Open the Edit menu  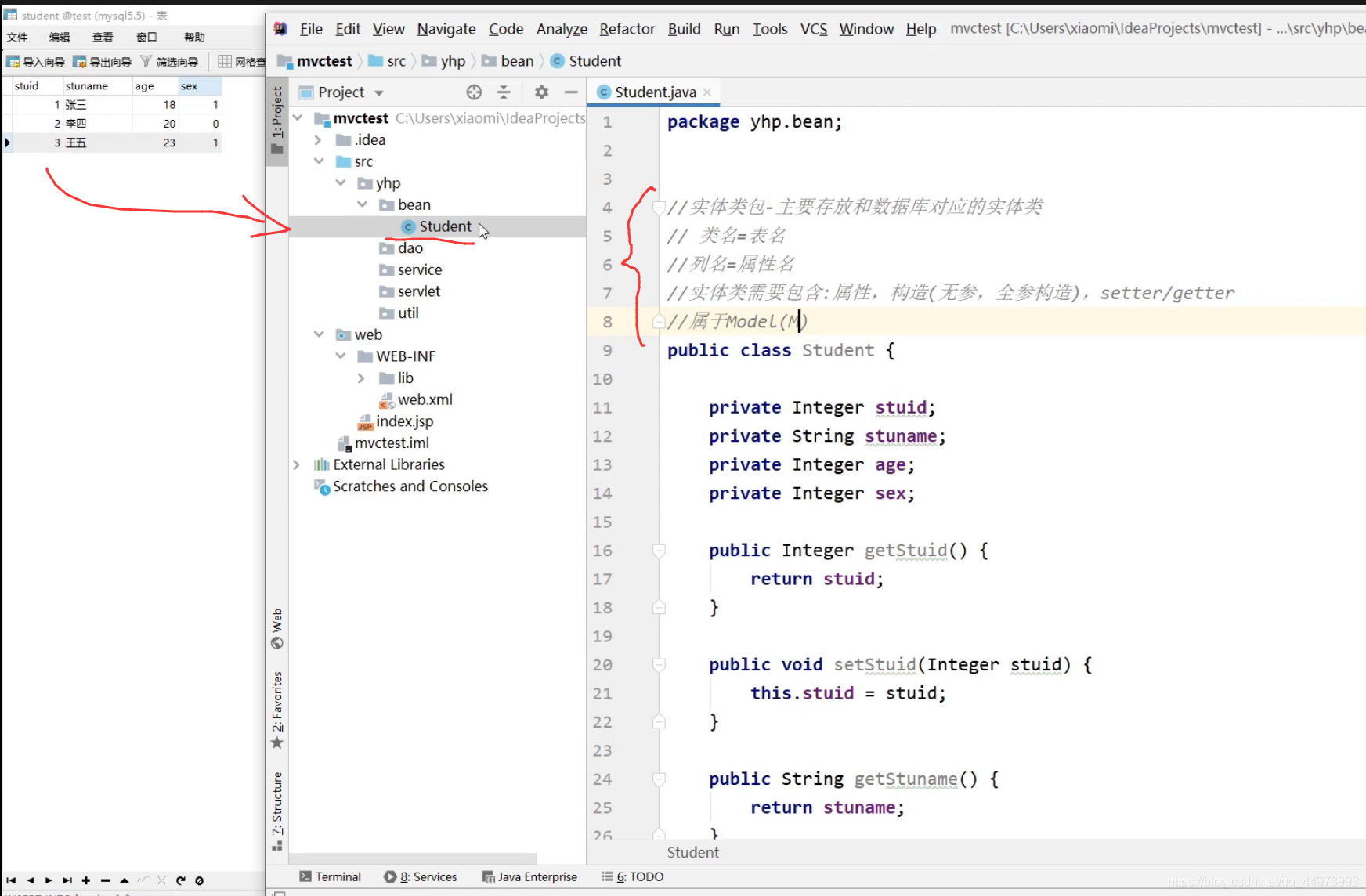click(348, 29)
